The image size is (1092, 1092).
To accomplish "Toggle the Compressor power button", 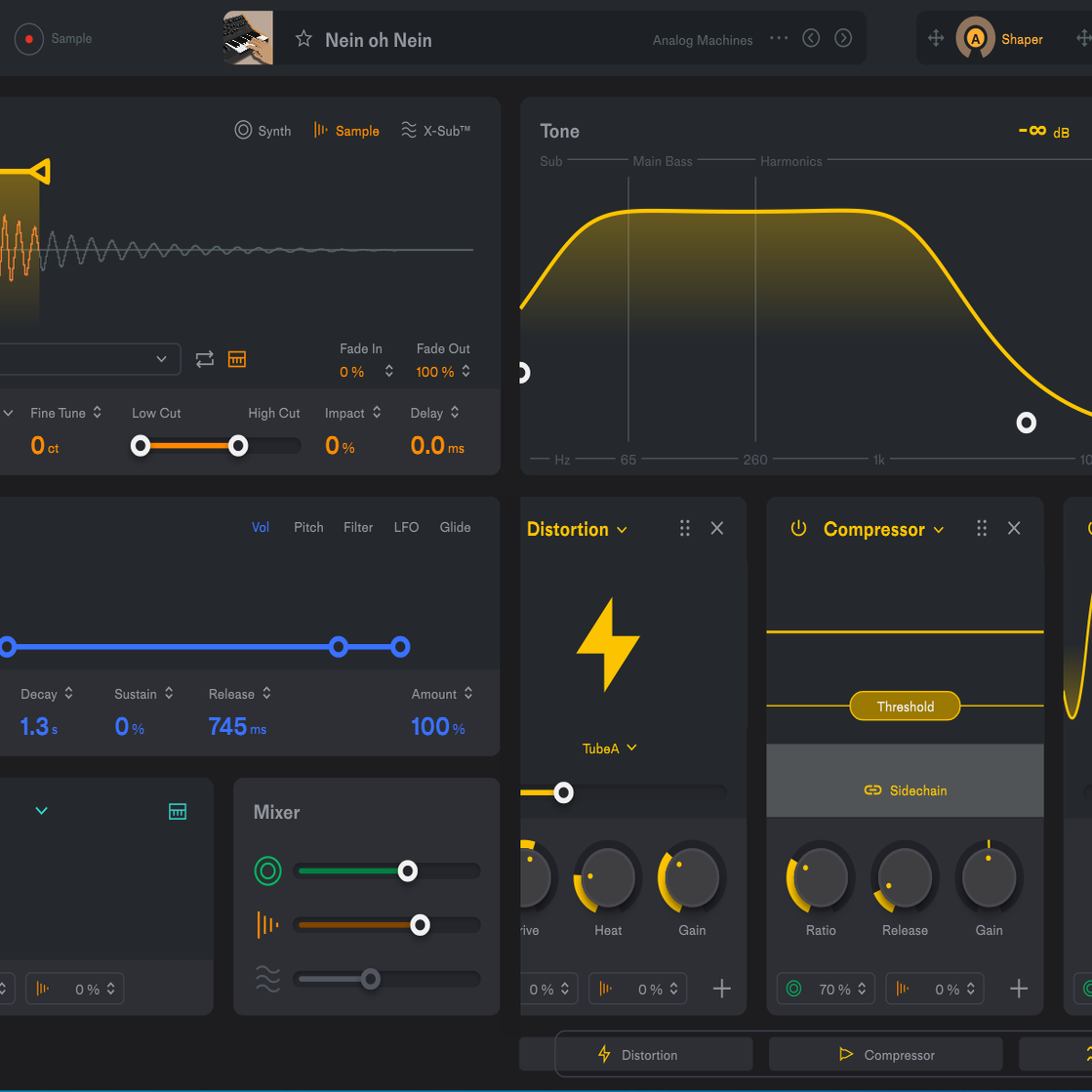I will [798, 528].
